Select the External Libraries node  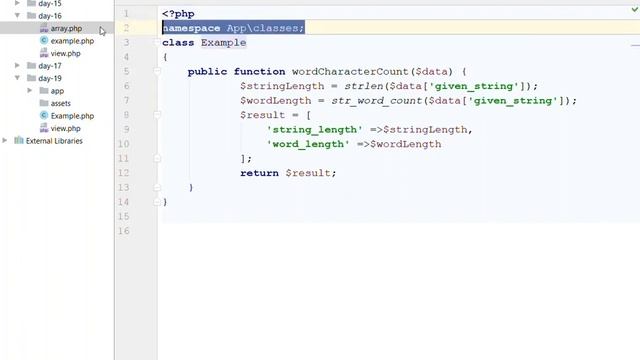tap(54, 141)
